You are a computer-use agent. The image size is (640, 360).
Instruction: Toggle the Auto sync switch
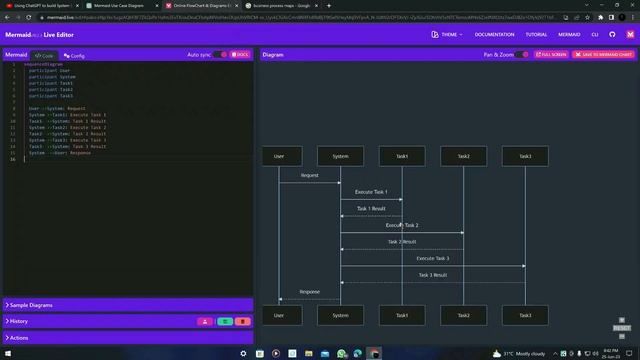[x=220, y=55]
